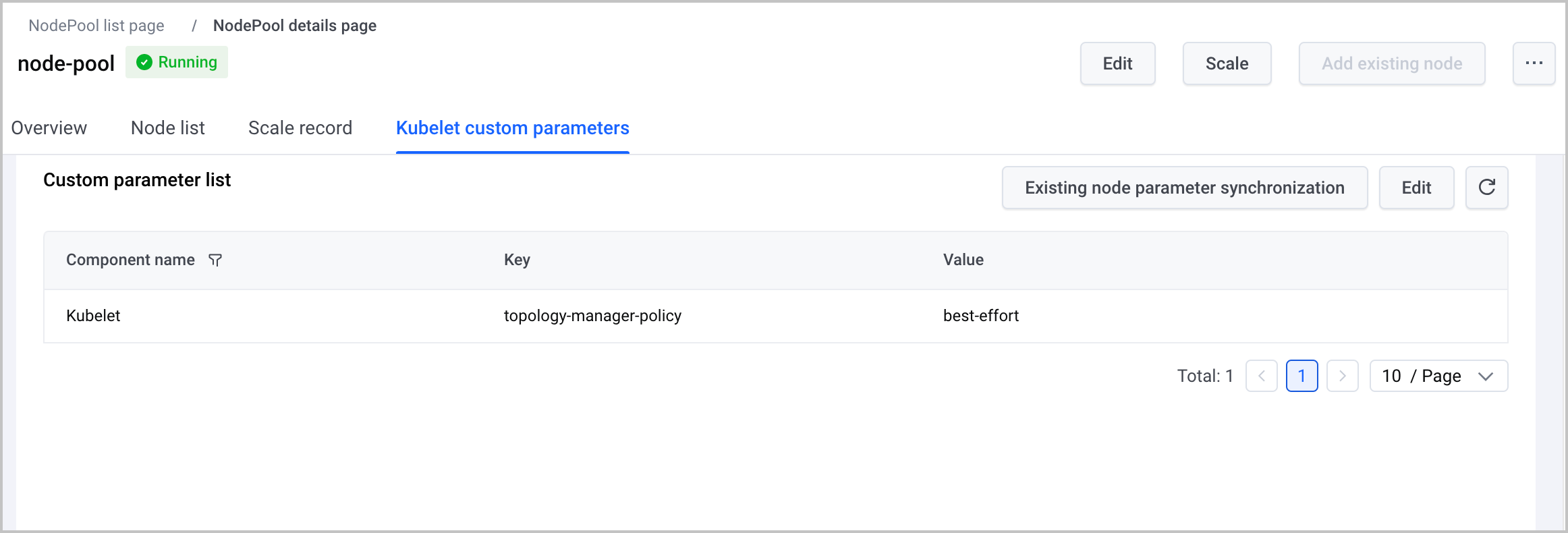Click the refresh icon beside Edit

point(1486,188)
